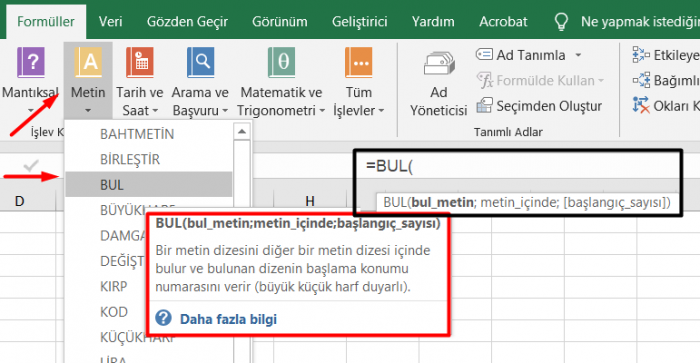The image size is (700, 363).
Task: Choose the BUL function entry
Action: [149, 184]
